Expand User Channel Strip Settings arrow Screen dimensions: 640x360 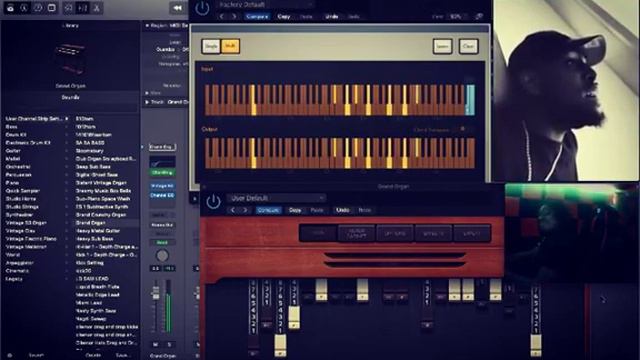(67, 119)
